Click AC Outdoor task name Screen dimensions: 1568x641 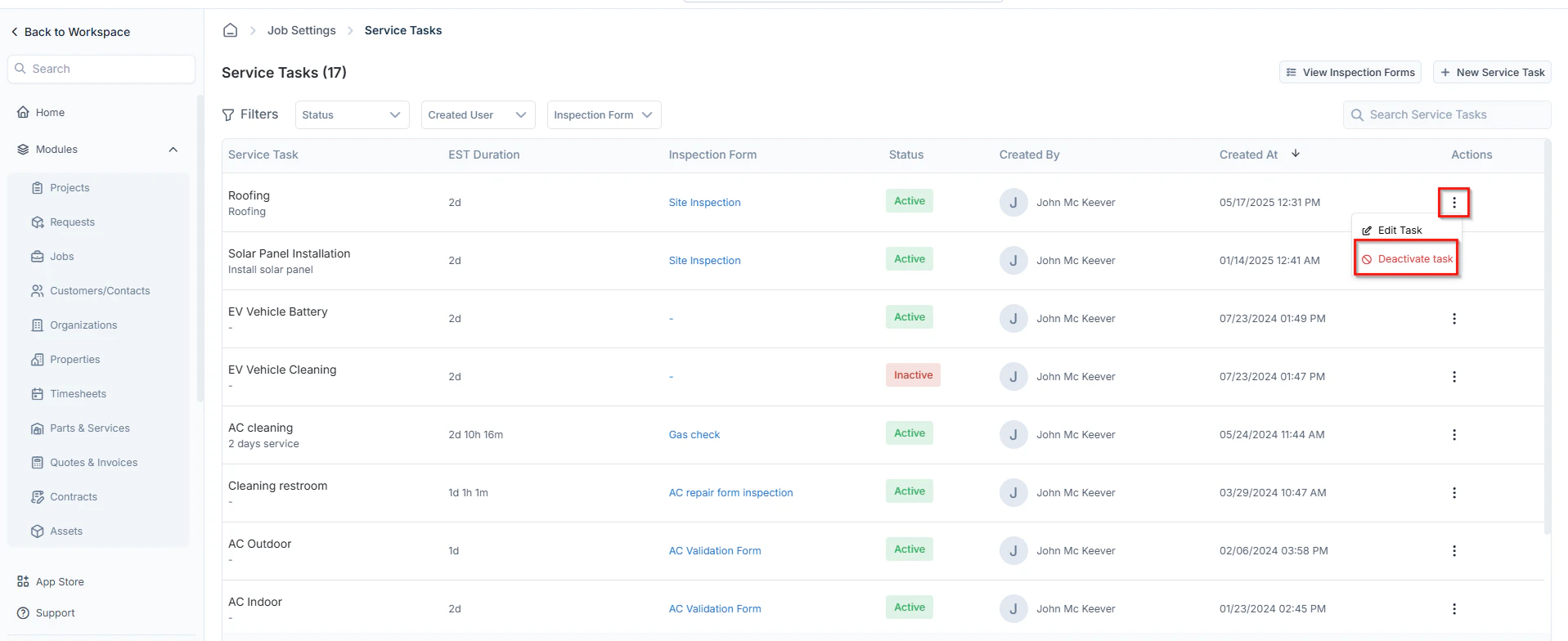coord(259,545)
